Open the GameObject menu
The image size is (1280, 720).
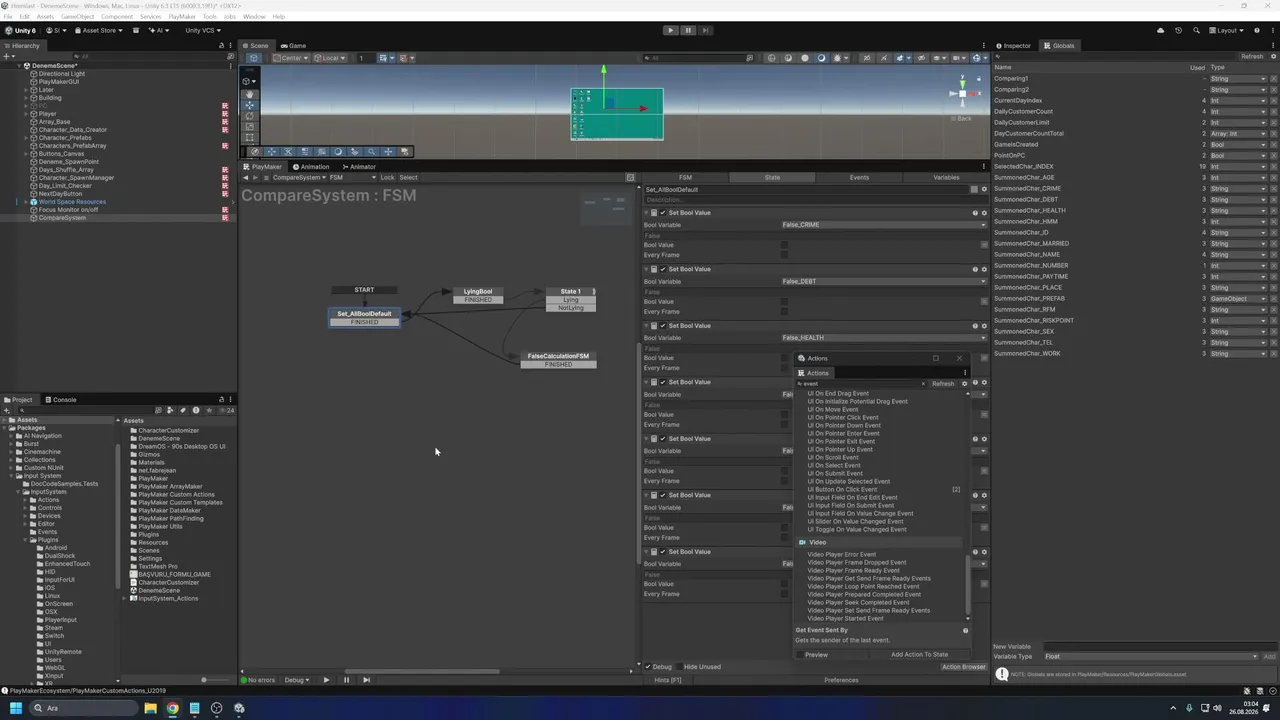point(78,17)
